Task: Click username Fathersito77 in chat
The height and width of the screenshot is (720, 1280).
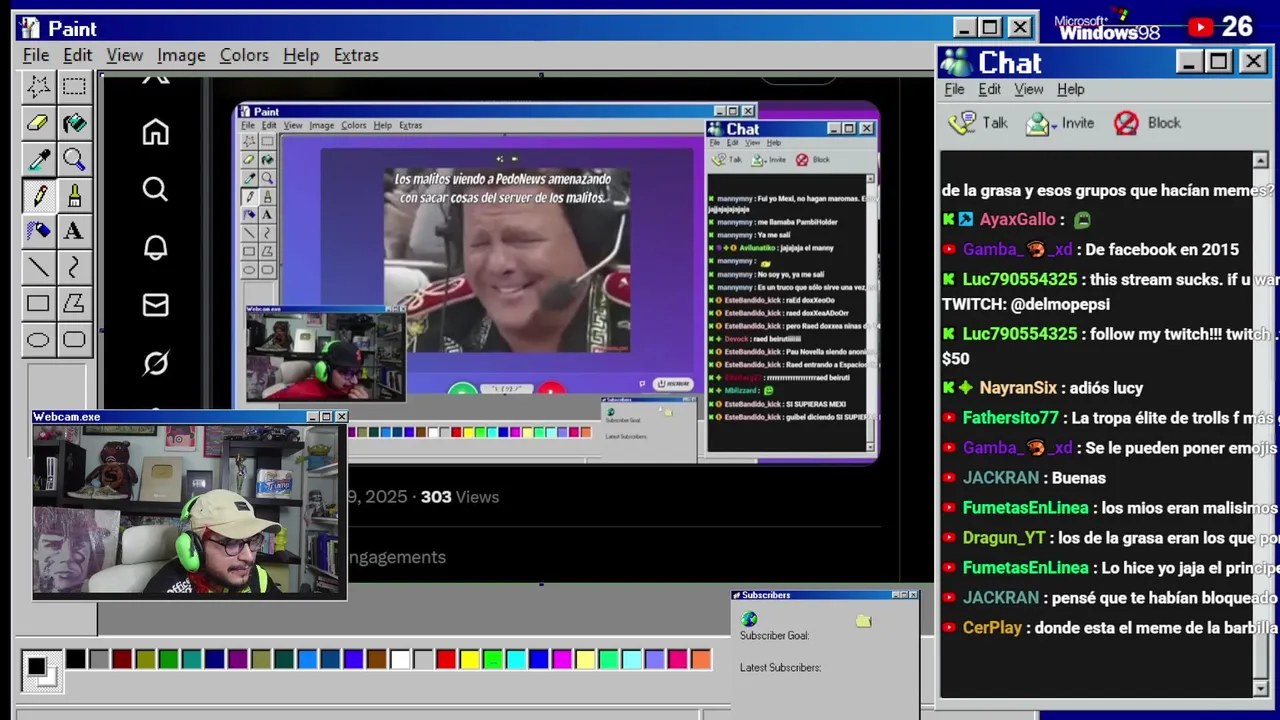Action: pos(1010,418)
